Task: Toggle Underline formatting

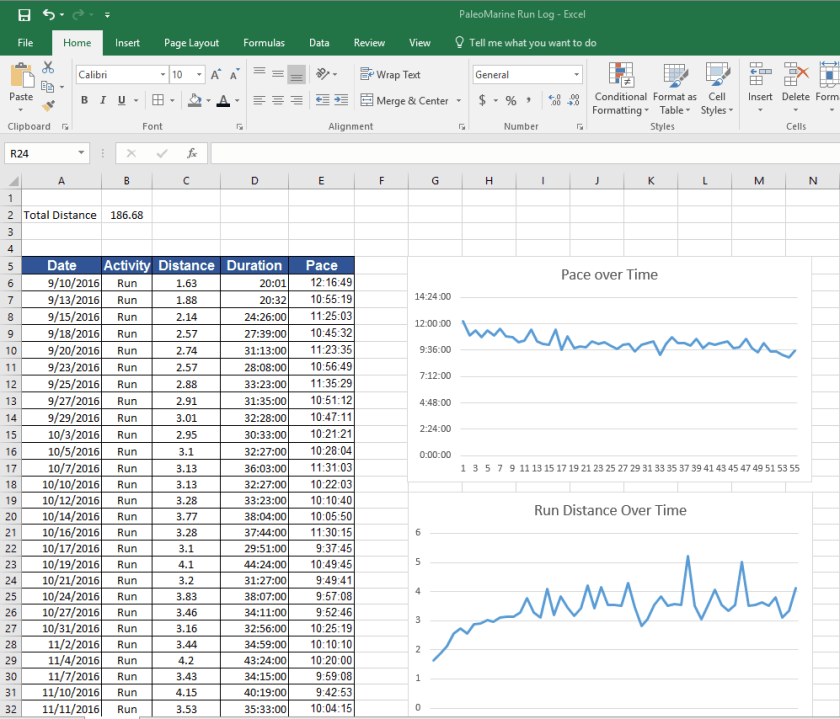Action: (120, 100)
